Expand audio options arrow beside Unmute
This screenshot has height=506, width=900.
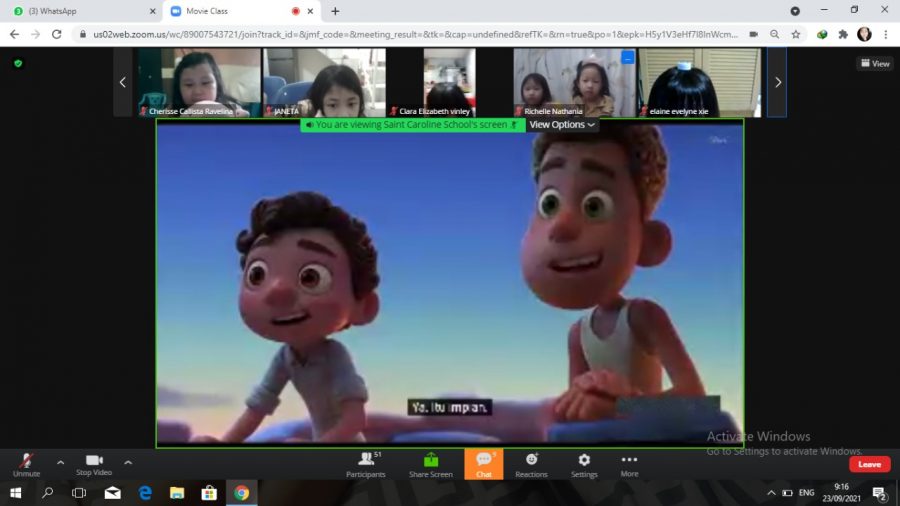tap(60, 462)
